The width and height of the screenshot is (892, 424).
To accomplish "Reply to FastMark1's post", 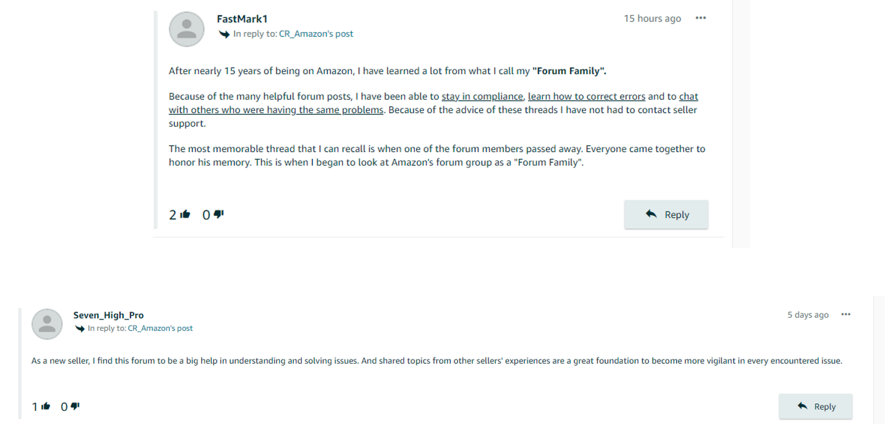I will [x=666, y=215].
